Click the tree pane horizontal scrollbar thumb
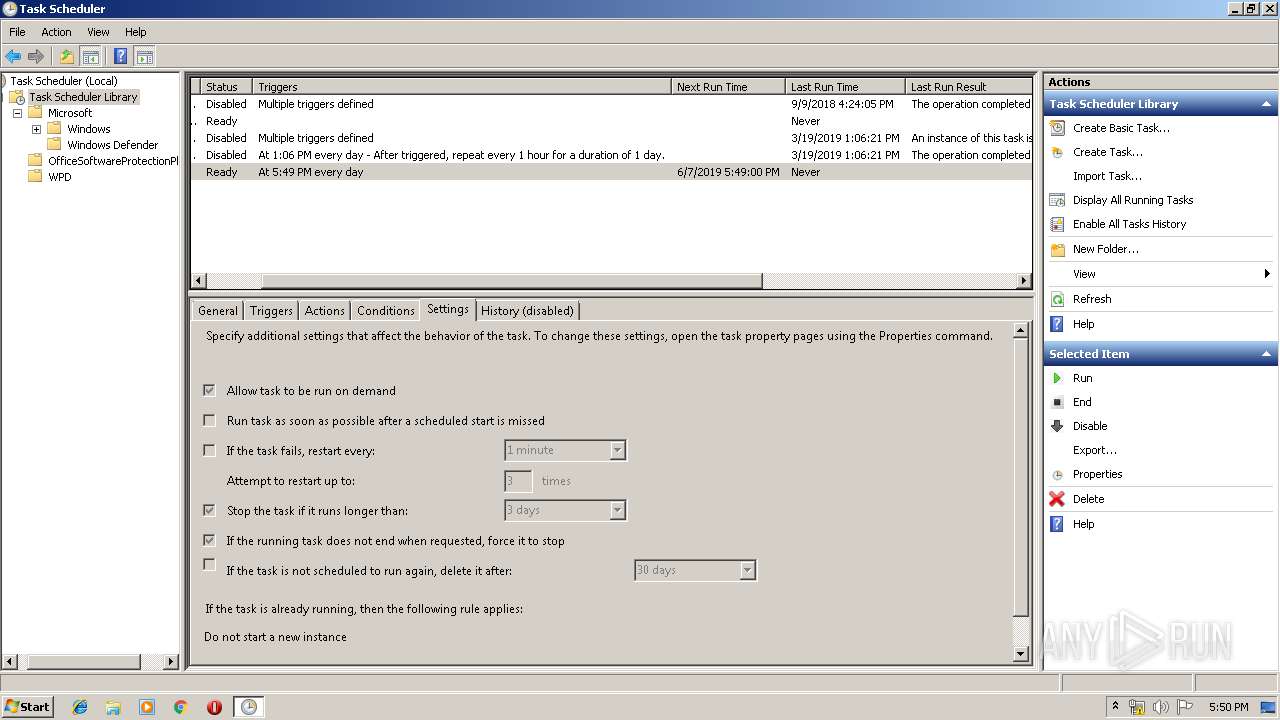The width and height of the screenshot is (1280, 720). [82, 662]
